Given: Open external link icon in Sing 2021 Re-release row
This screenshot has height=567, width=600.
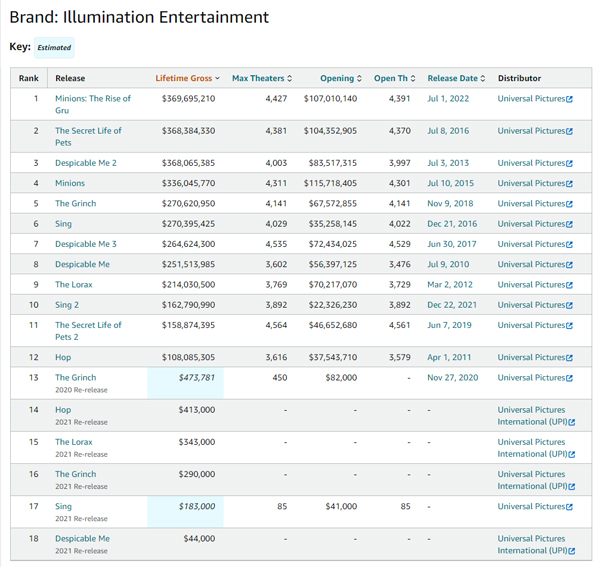Looking at the screenshot, I should pyautogui.click(x=569, y=507).
